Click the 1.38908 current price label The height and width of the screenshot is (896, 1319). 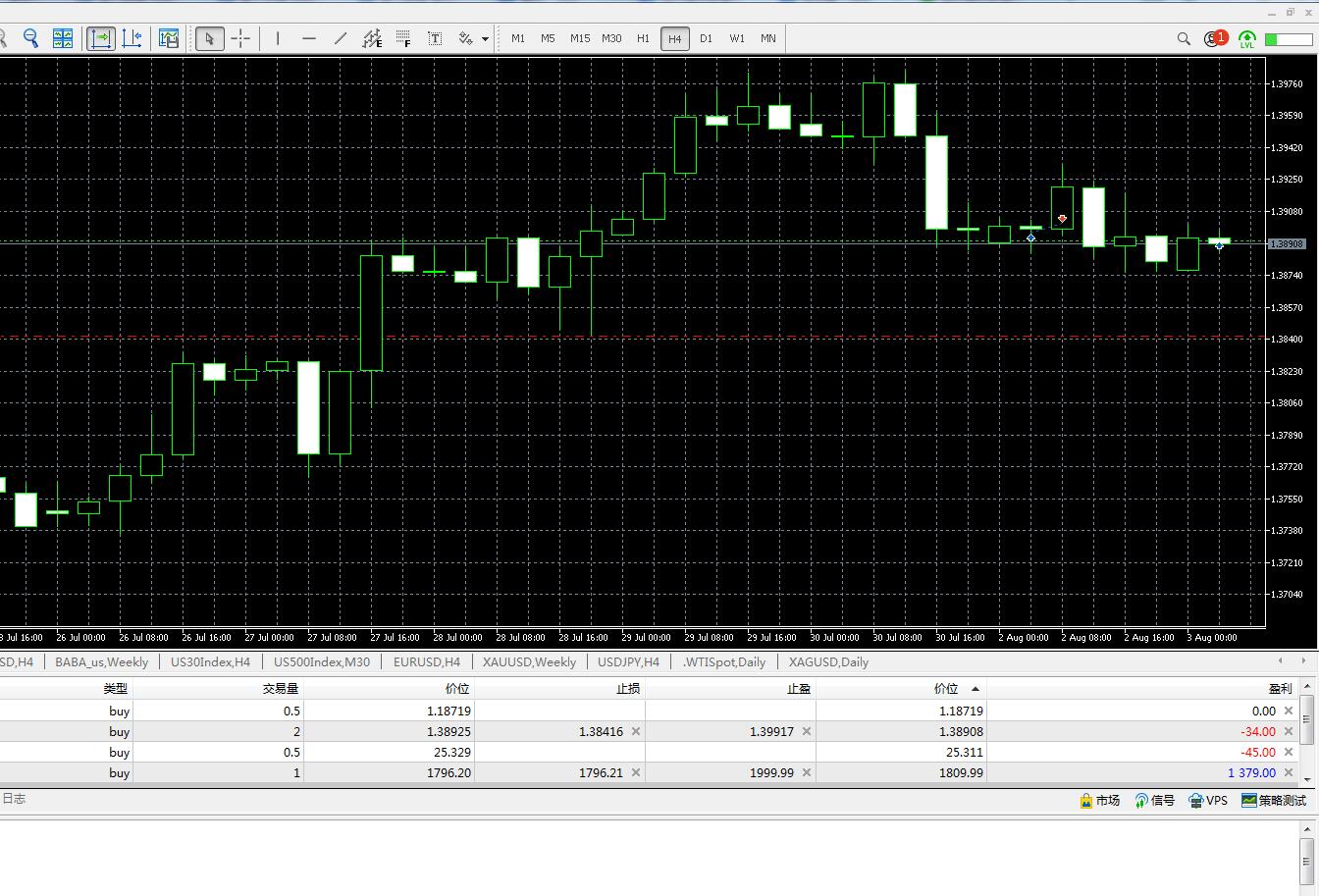pos(1287,243)
